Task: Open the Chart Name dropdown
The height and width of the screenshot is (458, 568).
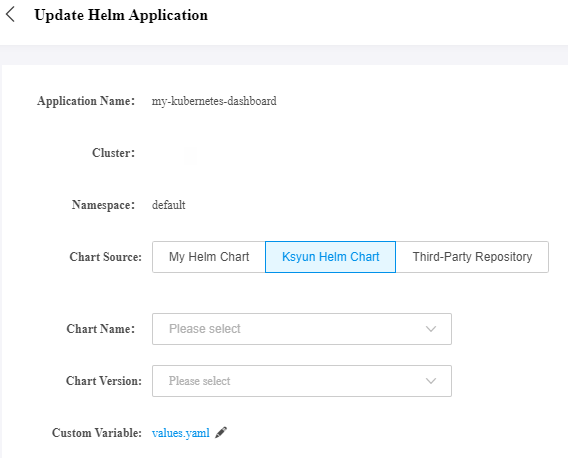Action: [302, 329]
